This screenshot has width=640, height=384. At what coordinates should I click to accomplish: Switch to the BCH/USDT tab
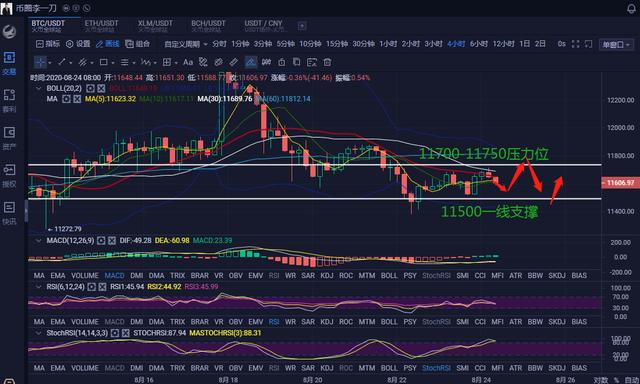(208, 26)
